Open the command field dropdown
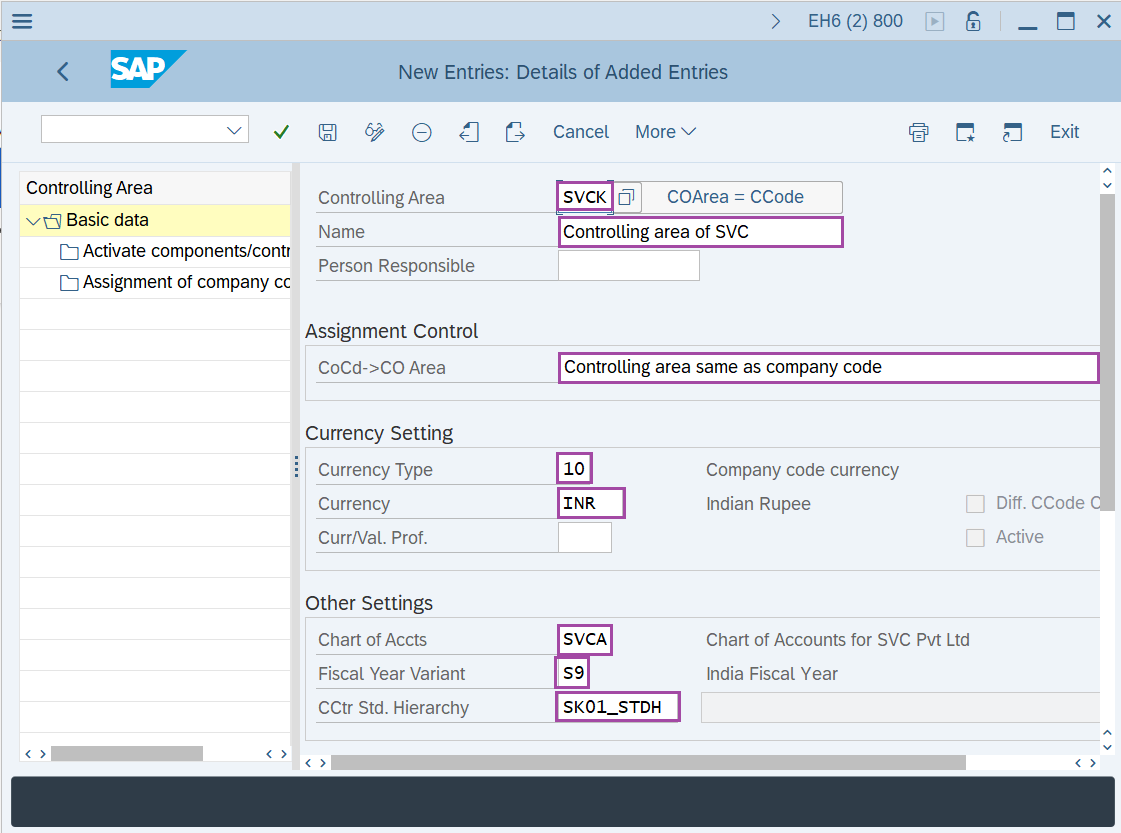Image resolution: width=1121 pixels, height=833 pixels. pyautogui.click(x=235, y=130)
